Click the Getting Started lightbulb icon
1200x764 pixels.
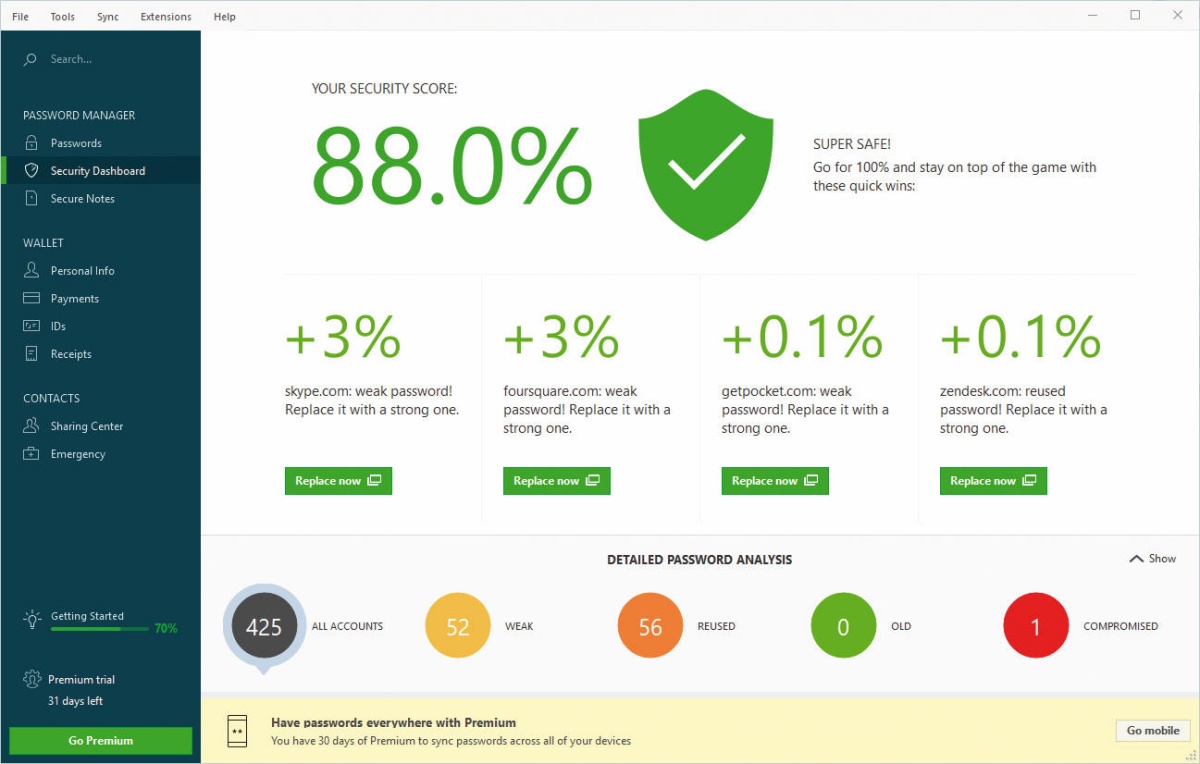point(31,620)
